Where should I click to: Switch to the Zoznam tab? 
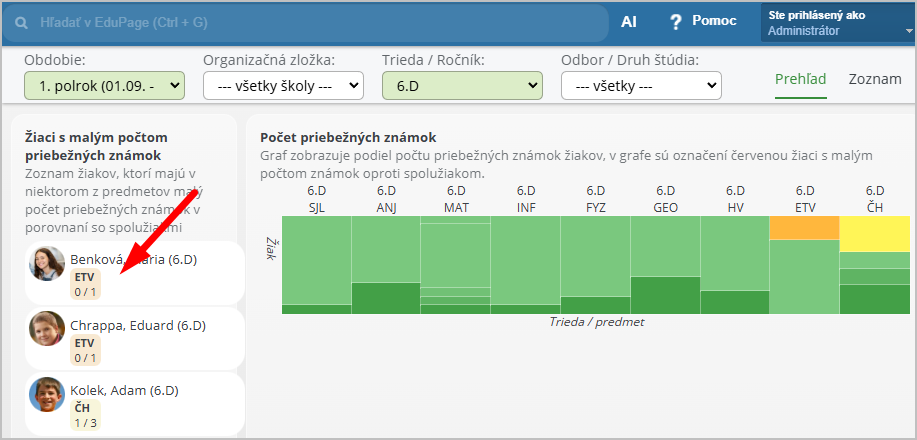coord(875,79)
